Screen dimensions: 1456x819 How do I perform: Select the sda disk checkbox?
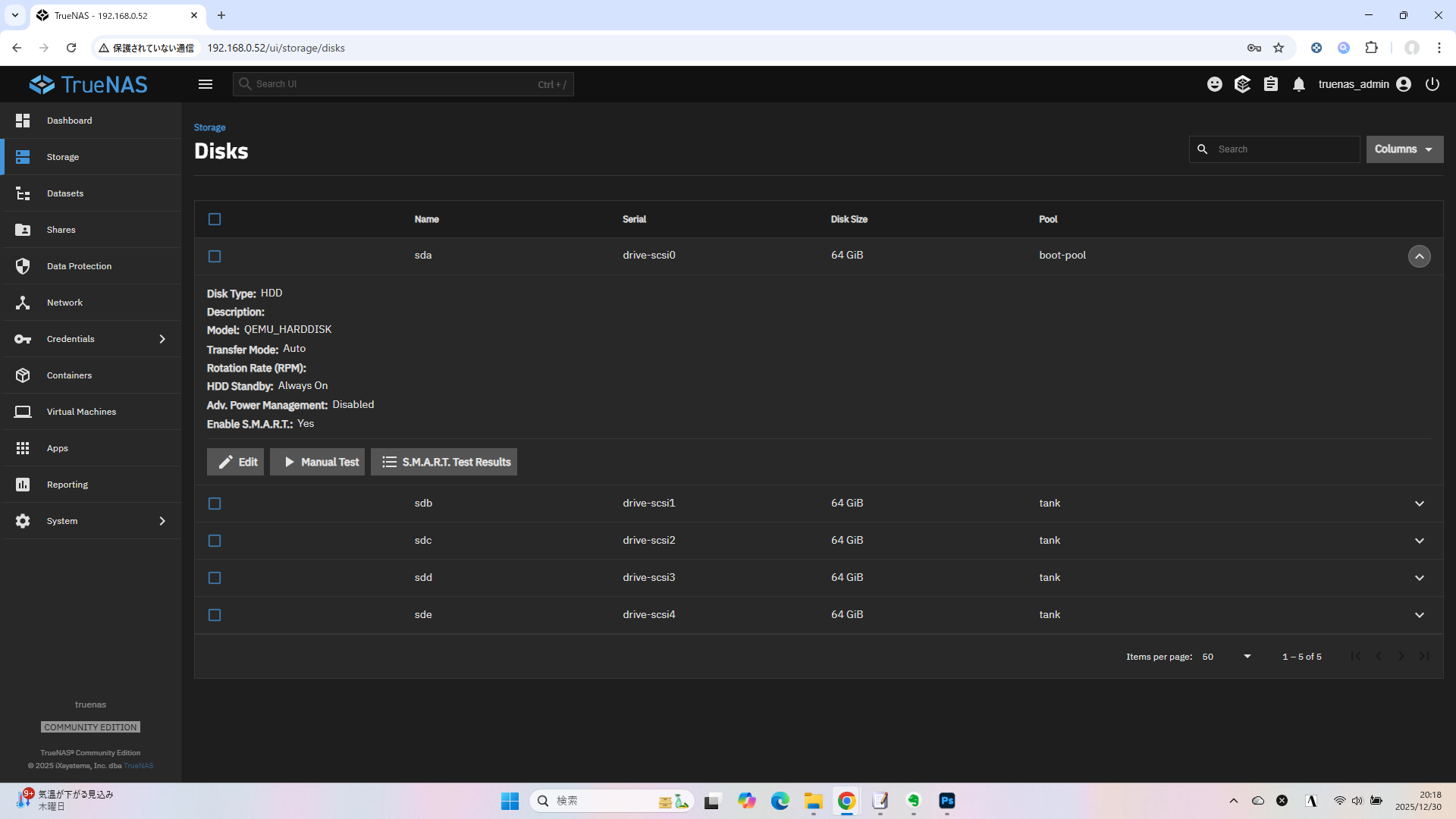point(215,256)
